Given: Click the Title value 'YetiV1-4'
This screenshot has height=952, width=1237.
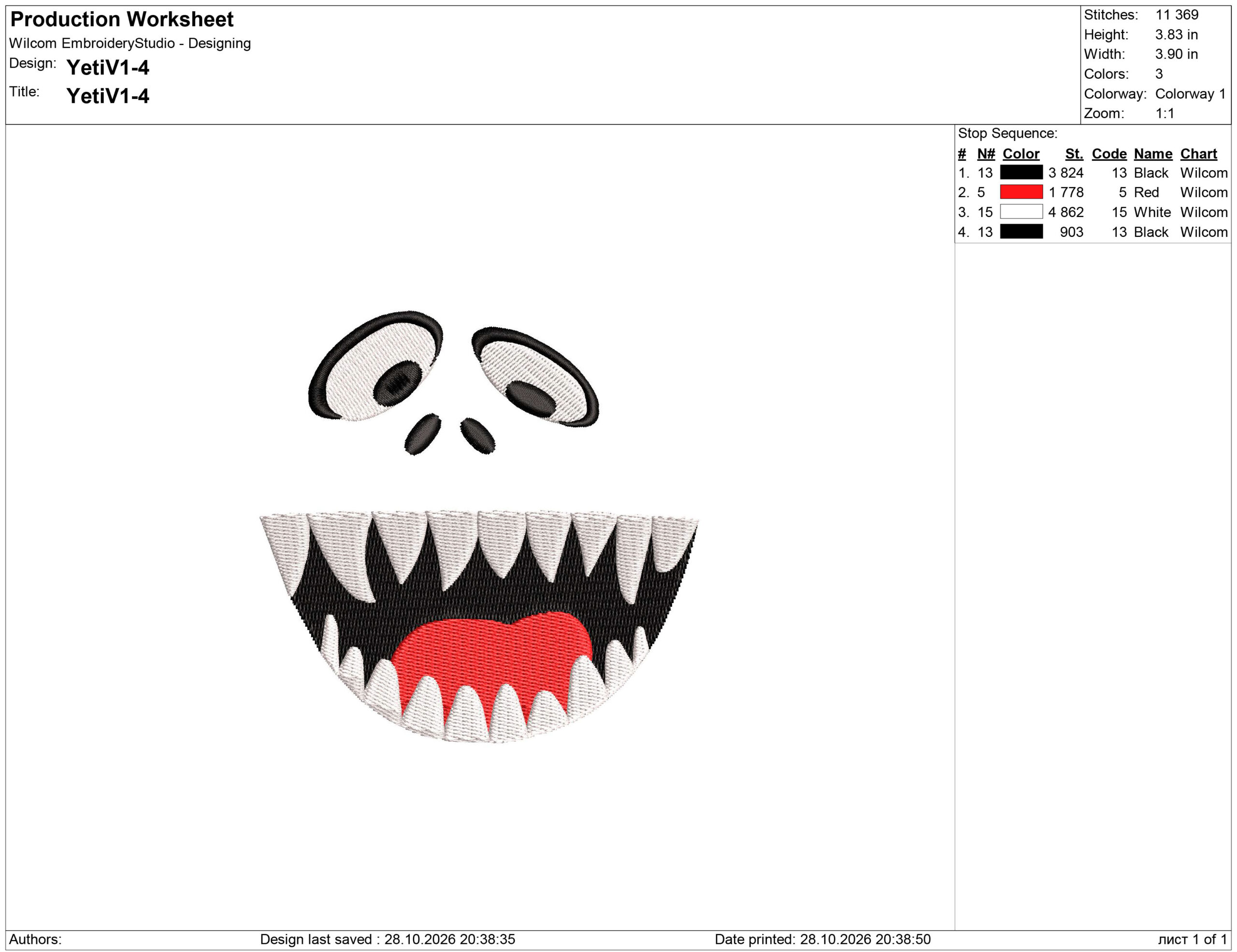Looking at the screenshot, I should pyautogui.click(x=108, y=96).
